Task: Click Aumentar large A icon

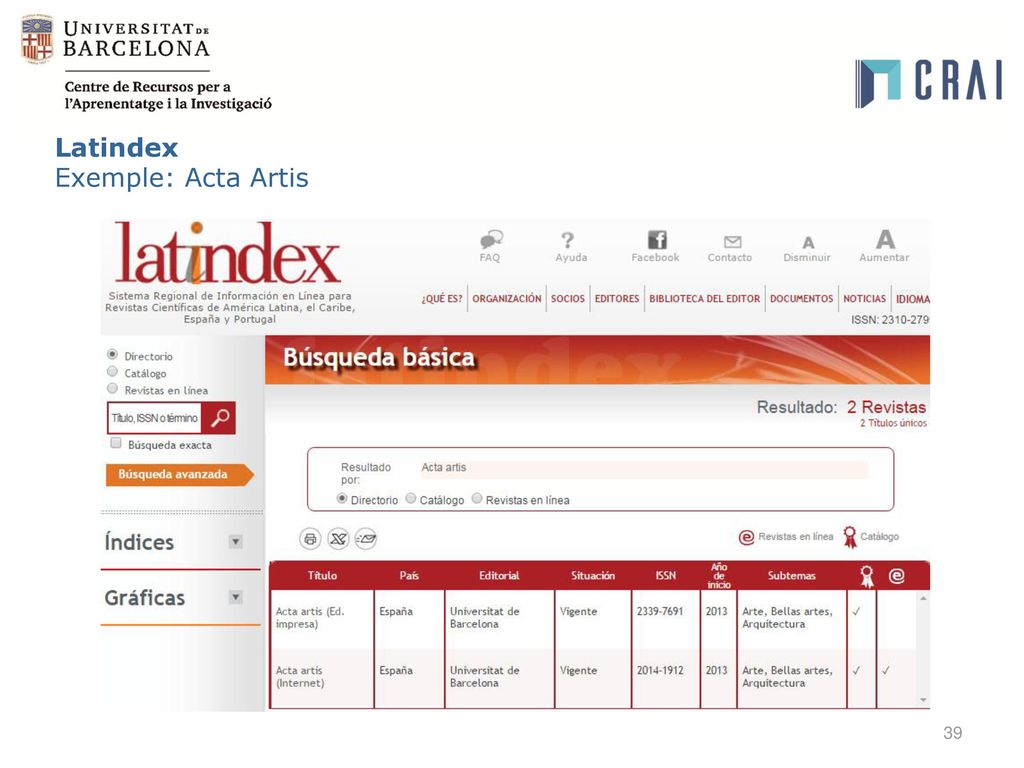Action: pos(885,239)
